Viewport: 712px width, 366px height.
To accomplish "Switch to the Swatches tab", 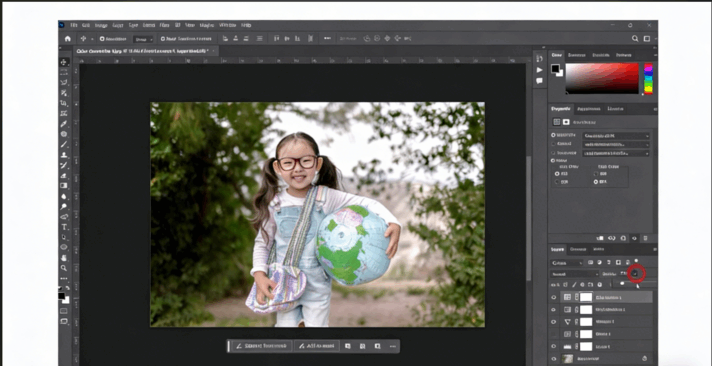I will point(577,55).
